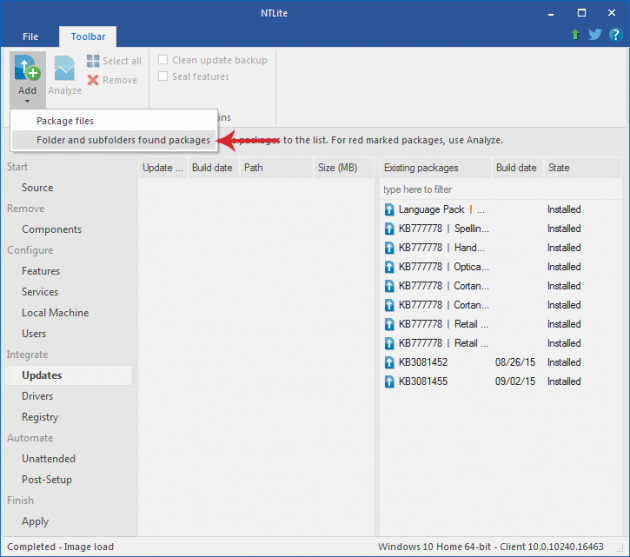
Task: Click the Add package icon
Action: point(27,68)
